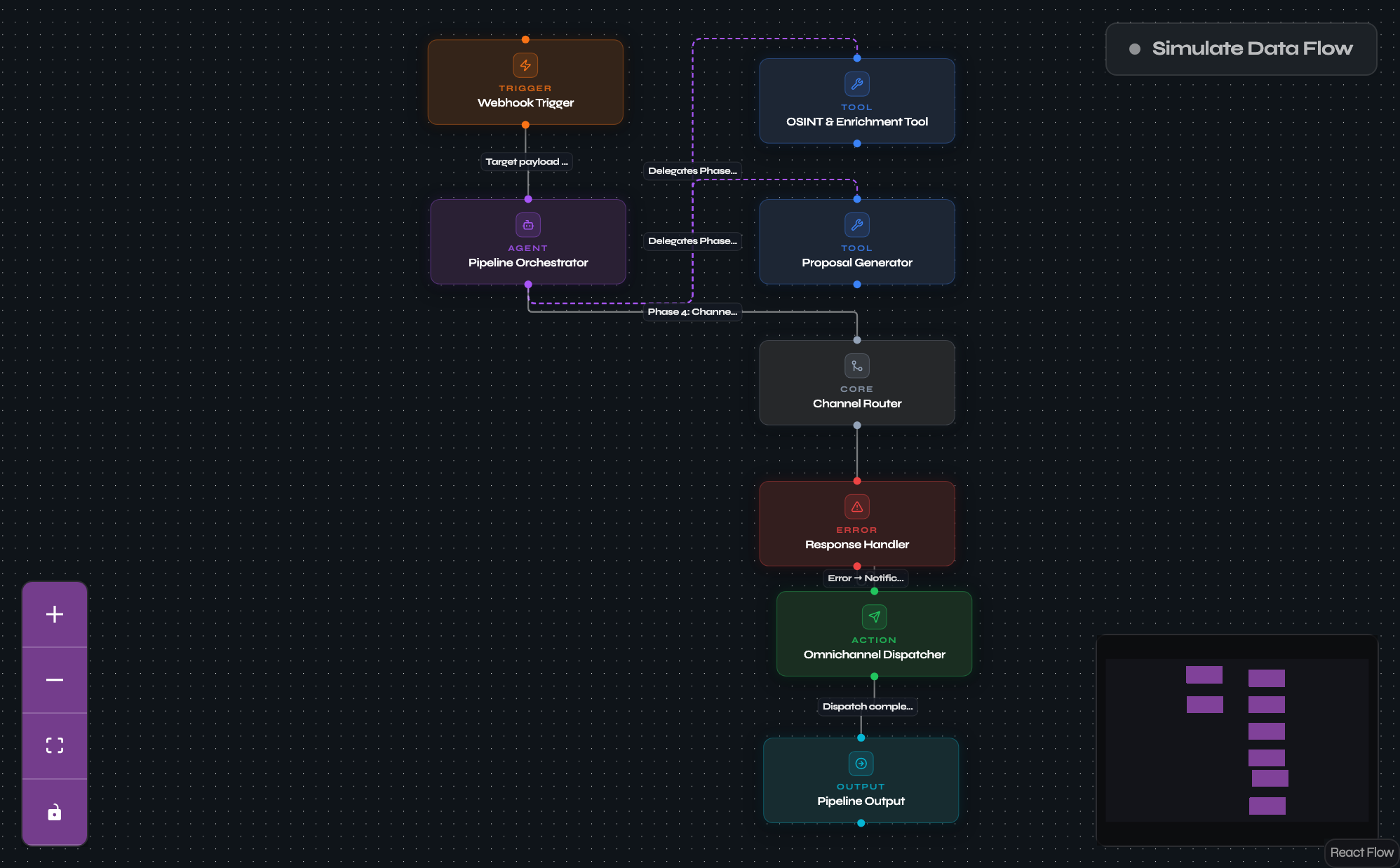Click the Proposal Generator wrench icon
This screenshot has height=868, width=1400.
point(856,225)
